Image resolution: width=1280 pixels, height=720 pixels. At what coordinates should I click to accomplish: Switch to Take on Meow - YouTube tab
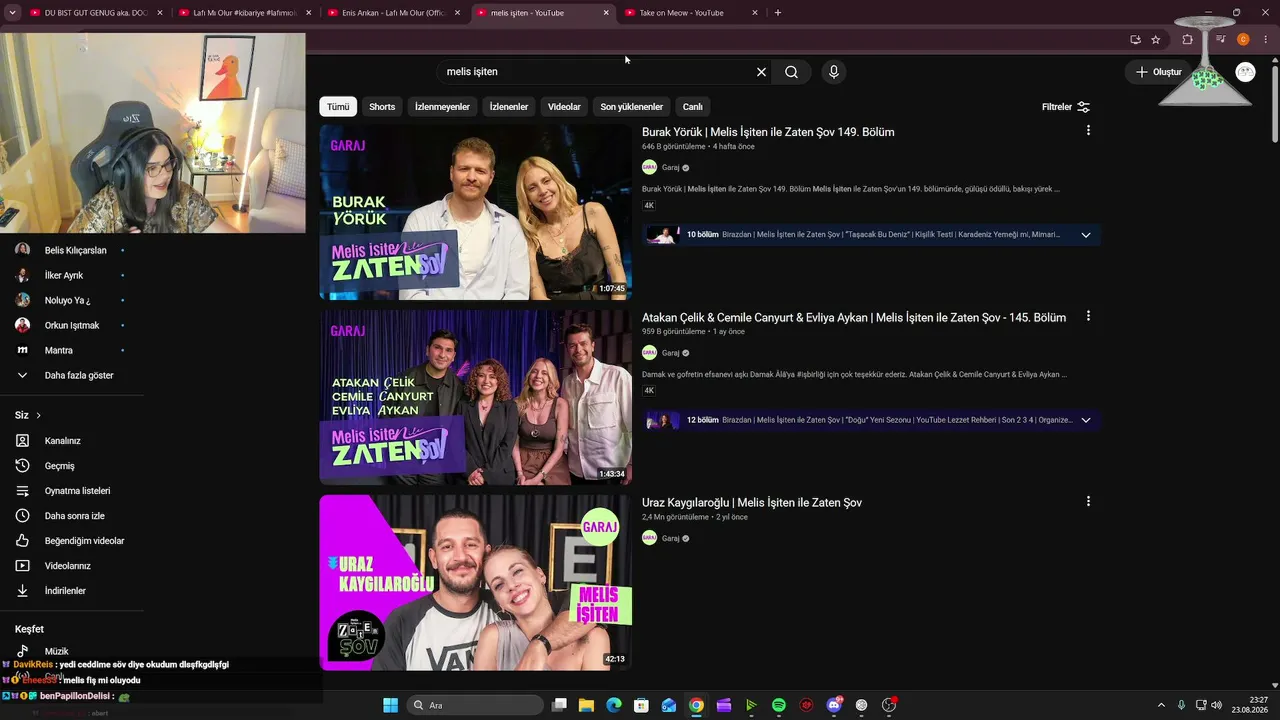(x=692, y=13)
